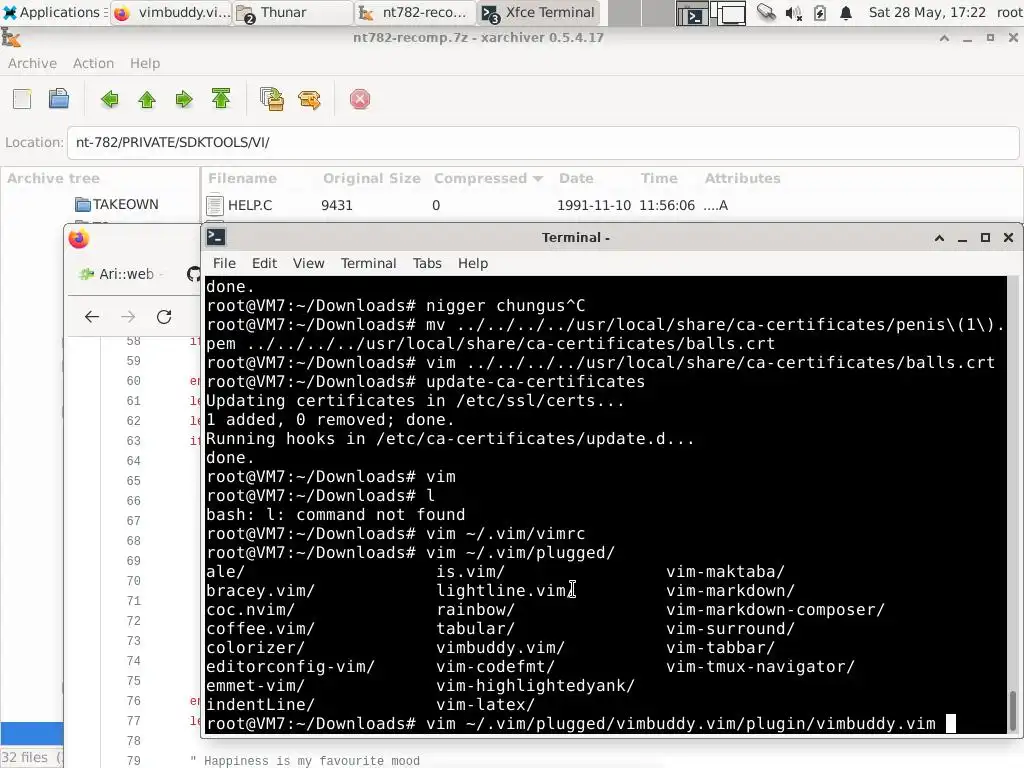
Task: Go up one folder with green arrow
Action: click(147, 99)
